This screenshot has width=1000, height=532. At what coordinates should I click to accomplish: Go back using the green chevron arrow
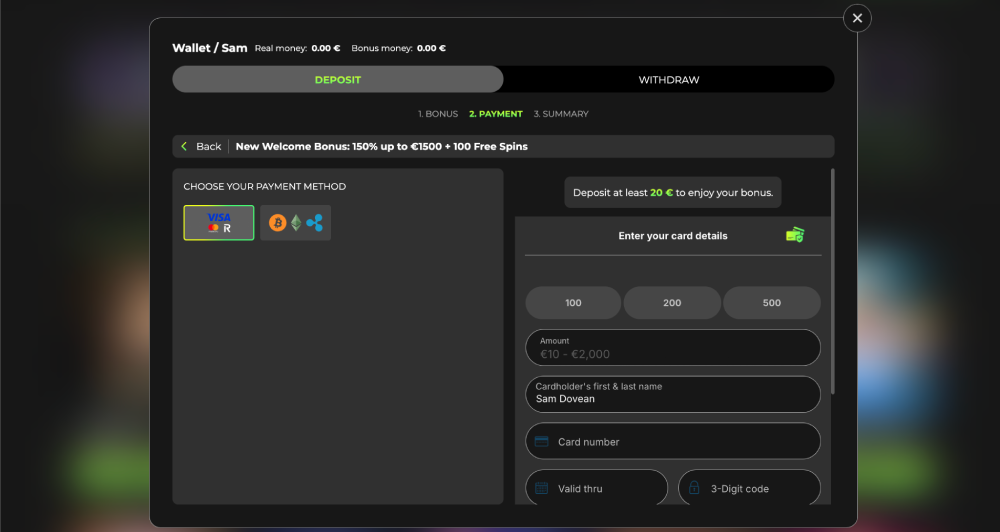(x=184, y=146)
